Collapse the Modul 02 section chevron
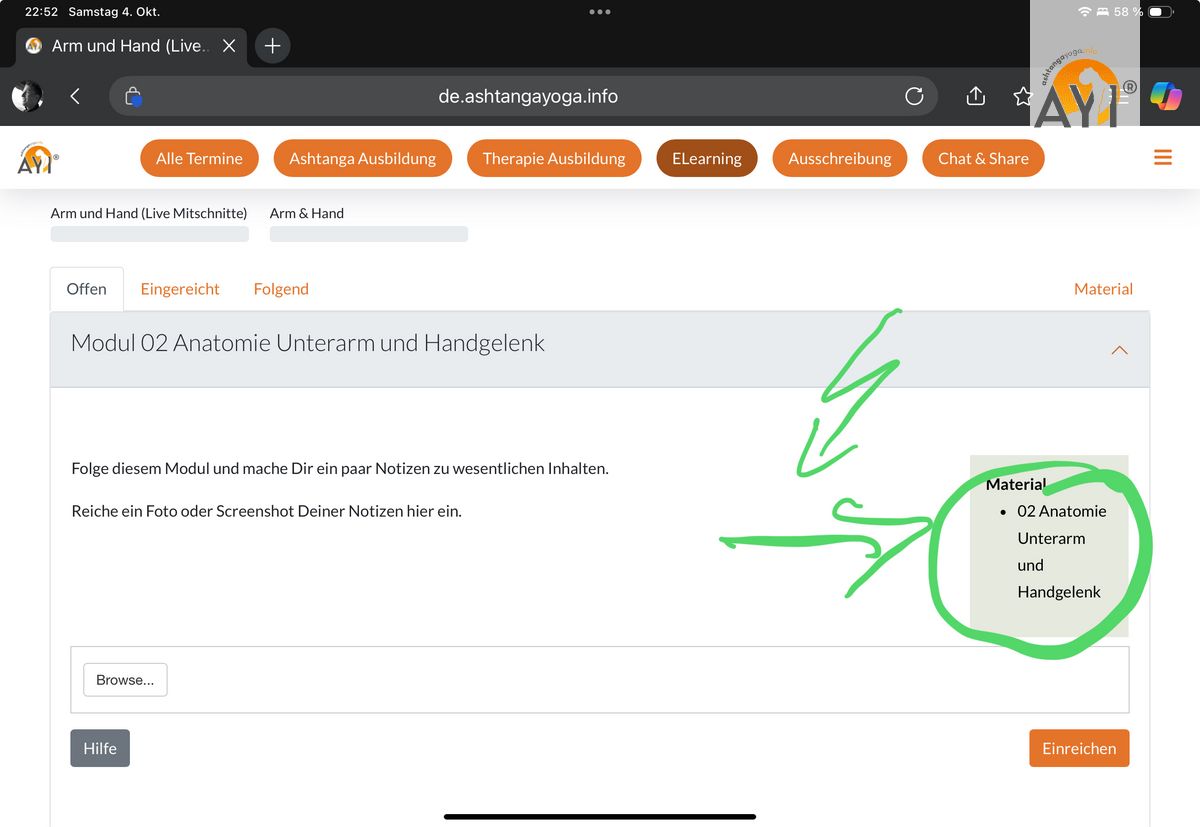Image resolution: width=1200 pixels, height=827 pixels. click(x=1119, y=350)
